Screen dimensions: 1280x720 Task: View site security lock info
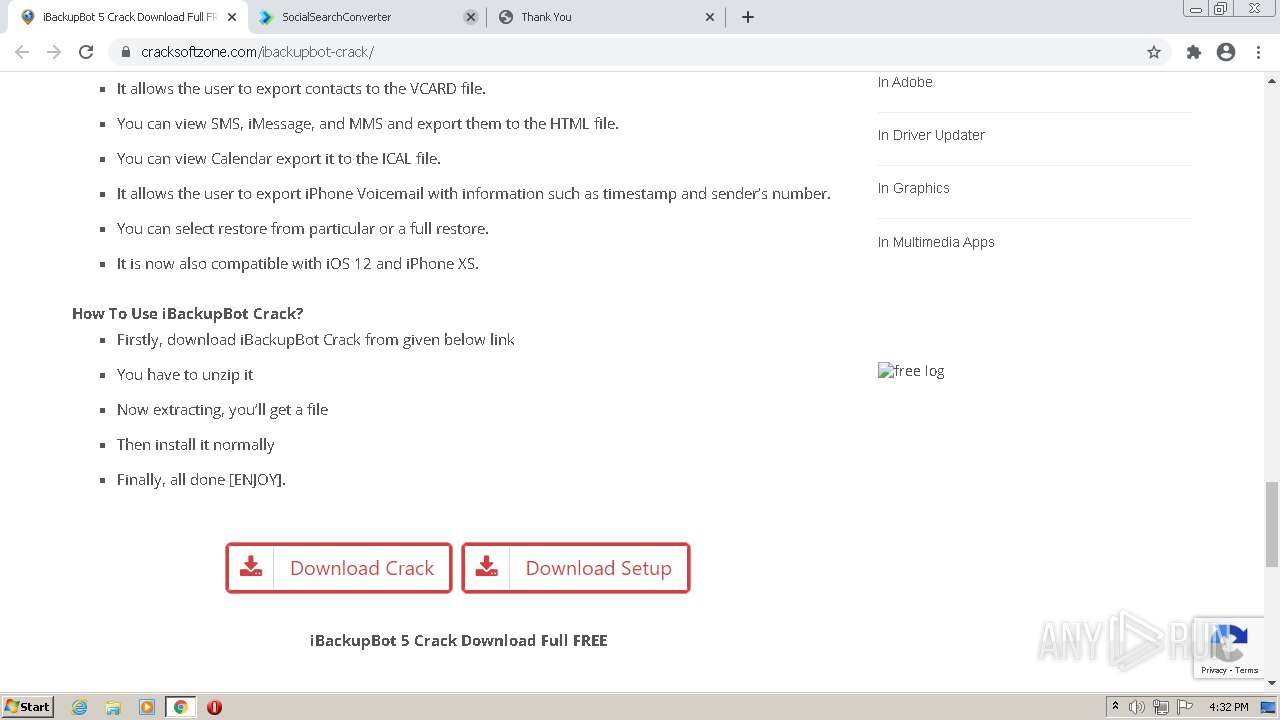[126, 52]
